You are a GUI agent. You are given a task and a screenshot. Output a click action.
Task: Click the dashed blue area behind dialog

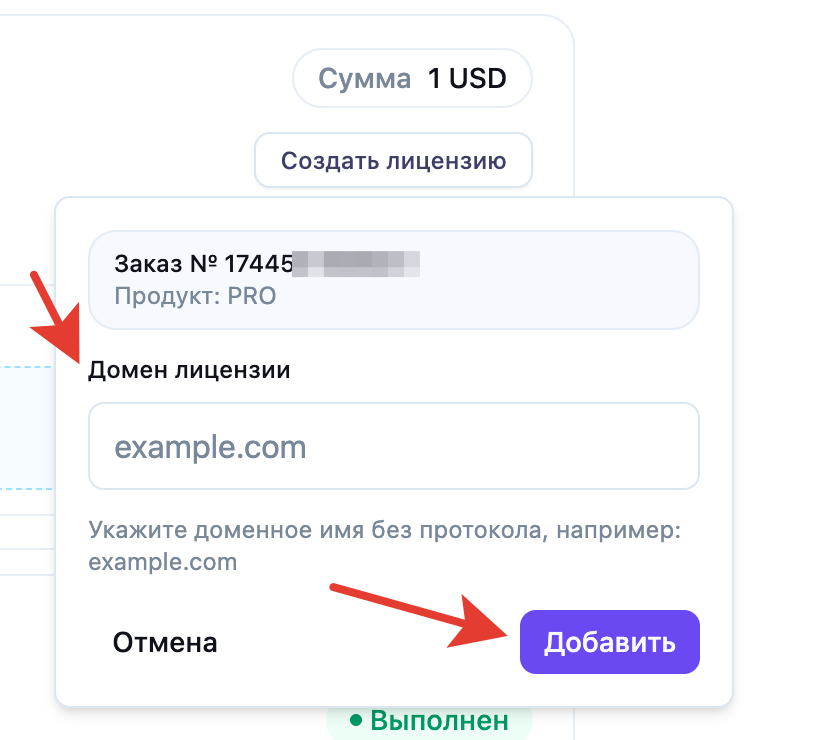tap(27, 427)
